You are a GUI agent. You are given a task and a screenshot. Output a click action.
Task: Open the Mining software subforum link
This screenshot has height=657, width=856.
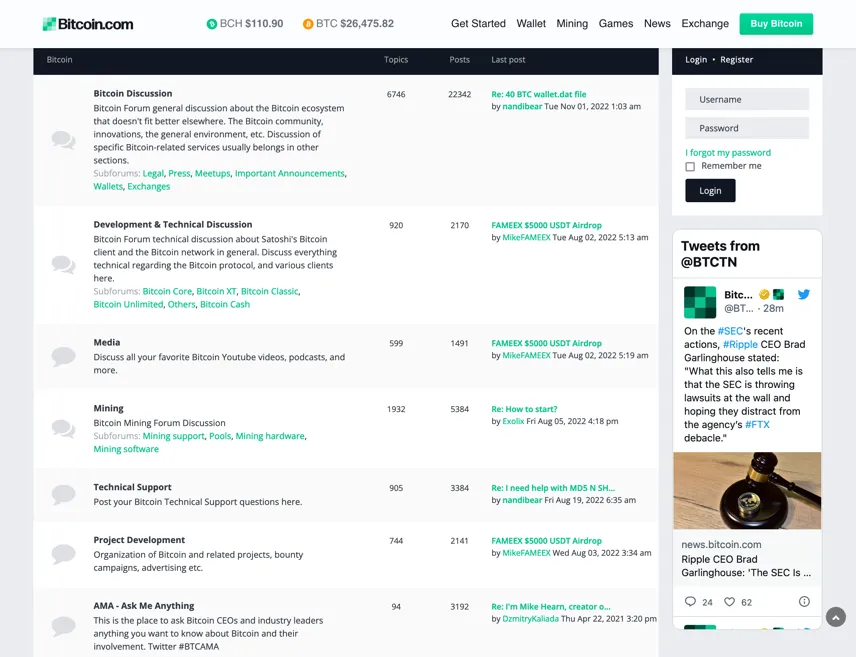click(x=126, y=449)
